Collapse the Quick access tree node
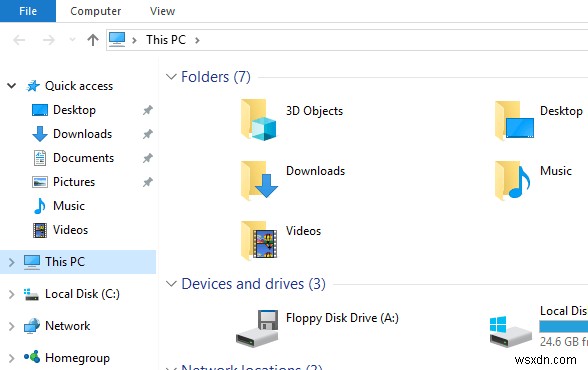Viewport: 588px width, 370px height. pyautogui.click(x=12, y=86)
